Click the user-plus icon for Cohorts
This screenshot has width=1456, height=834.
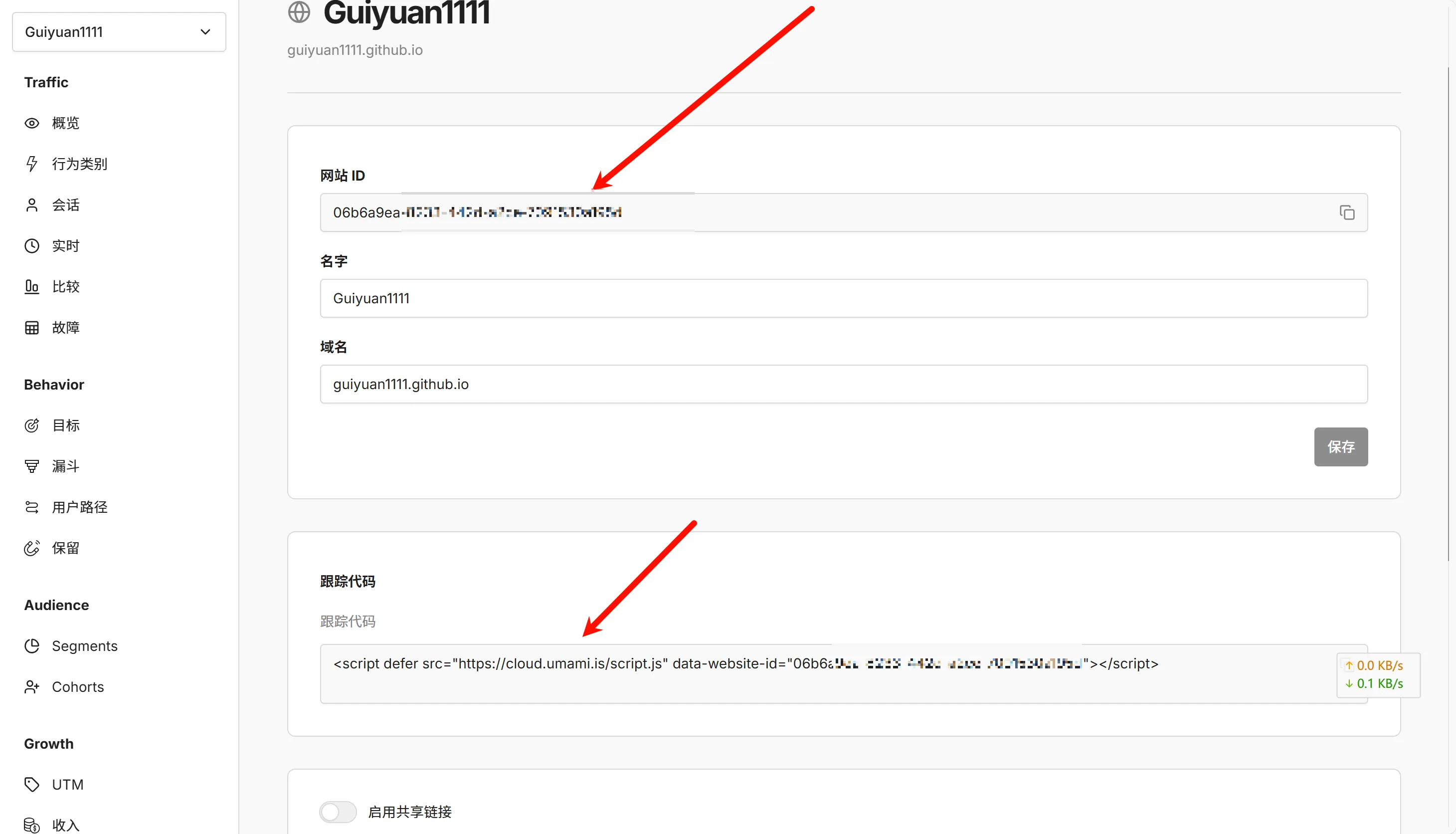point(32,687)
